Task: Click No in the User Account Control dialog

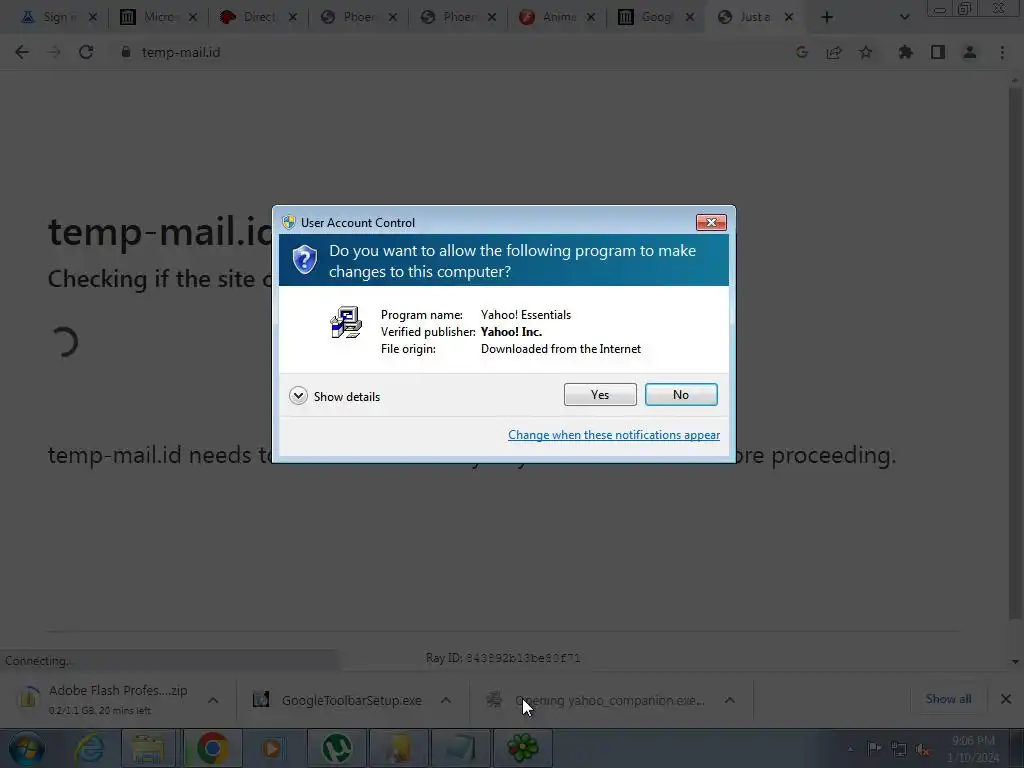Action: click(x=680, y=394)
